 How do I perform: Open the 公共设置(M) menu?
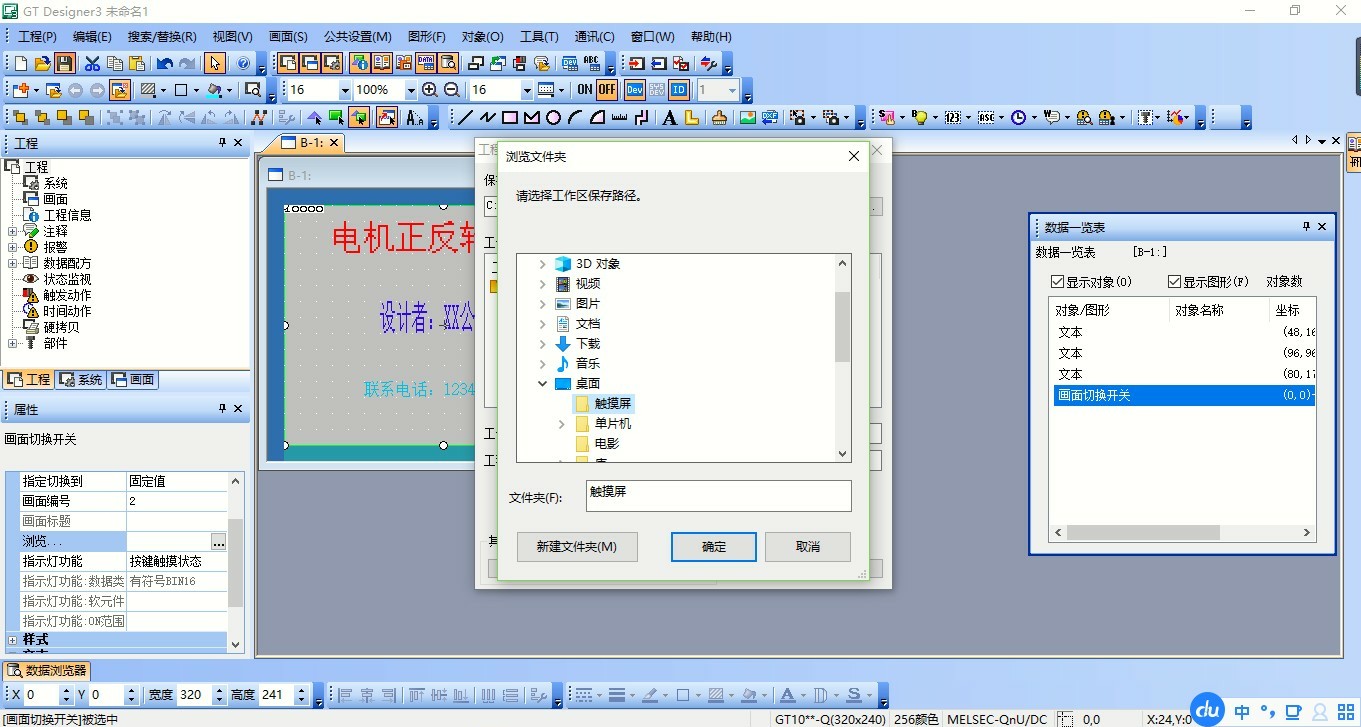pyautogui.click(x=358, y=37)
